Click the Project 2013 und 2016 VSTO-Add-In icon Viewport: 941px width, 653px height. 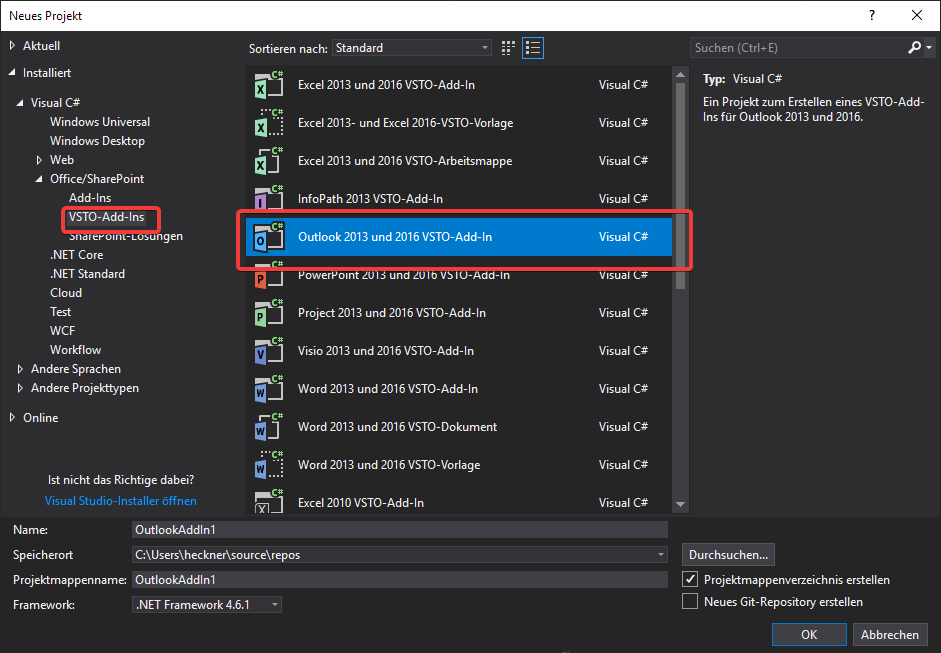click(268, 313)
